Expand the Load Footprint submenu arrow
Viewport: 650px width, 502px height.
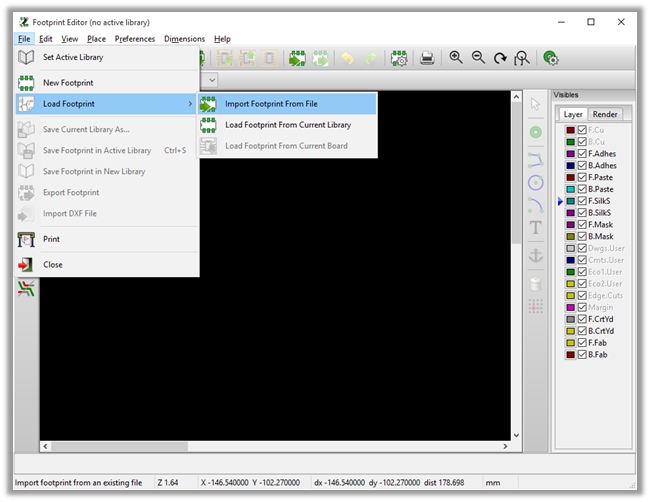(x=190, y=104)
